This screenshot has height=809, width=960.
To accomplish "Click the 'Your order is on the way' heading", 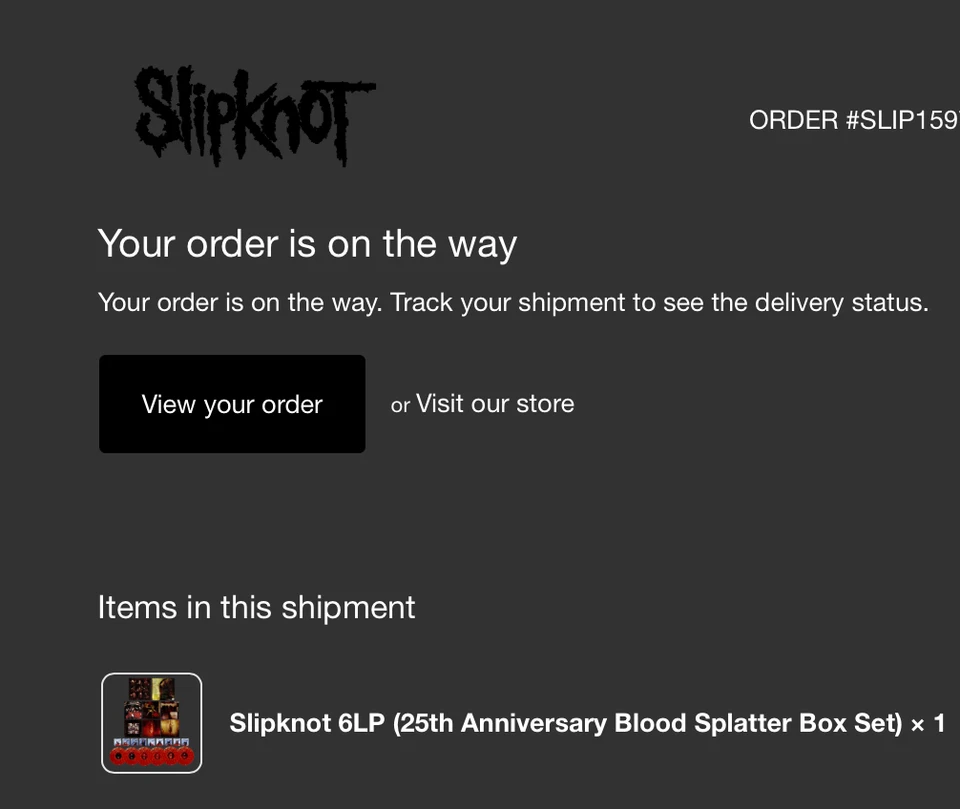I will coord(307,243).
